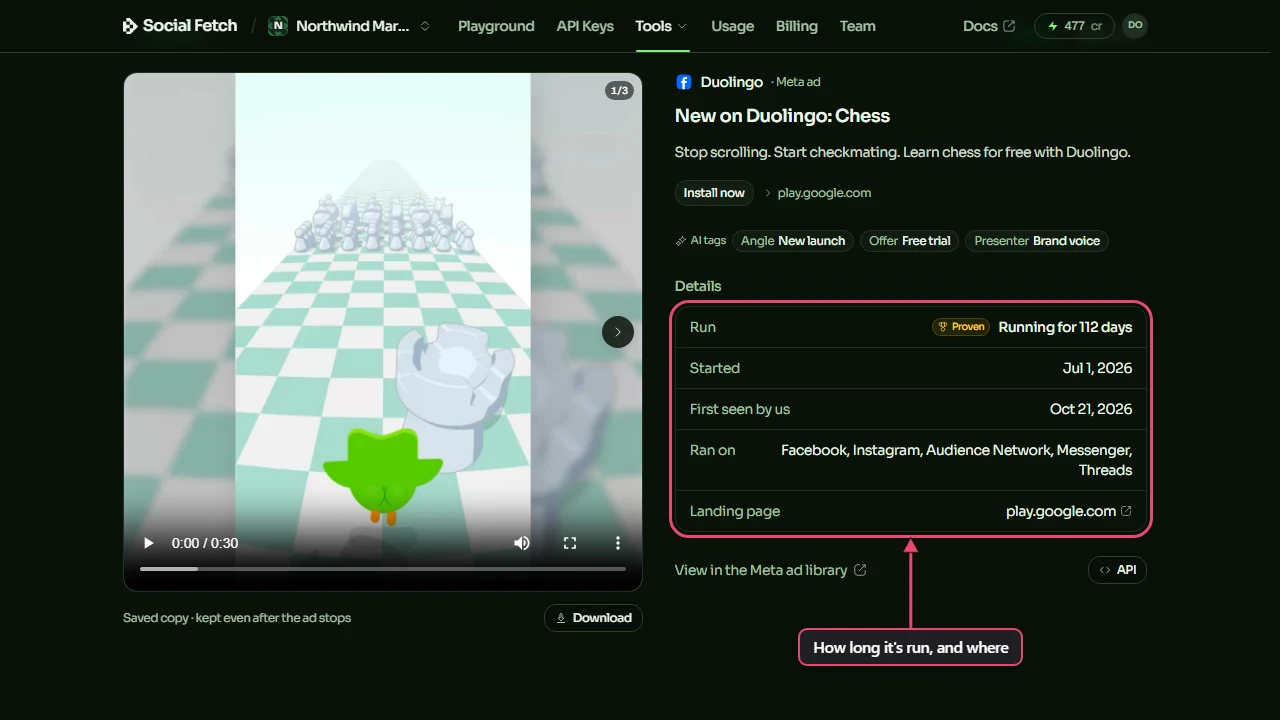Viewport: 1280px width, 720px height.
Task: View in the Meta ad library
Action: coord(771,570)
